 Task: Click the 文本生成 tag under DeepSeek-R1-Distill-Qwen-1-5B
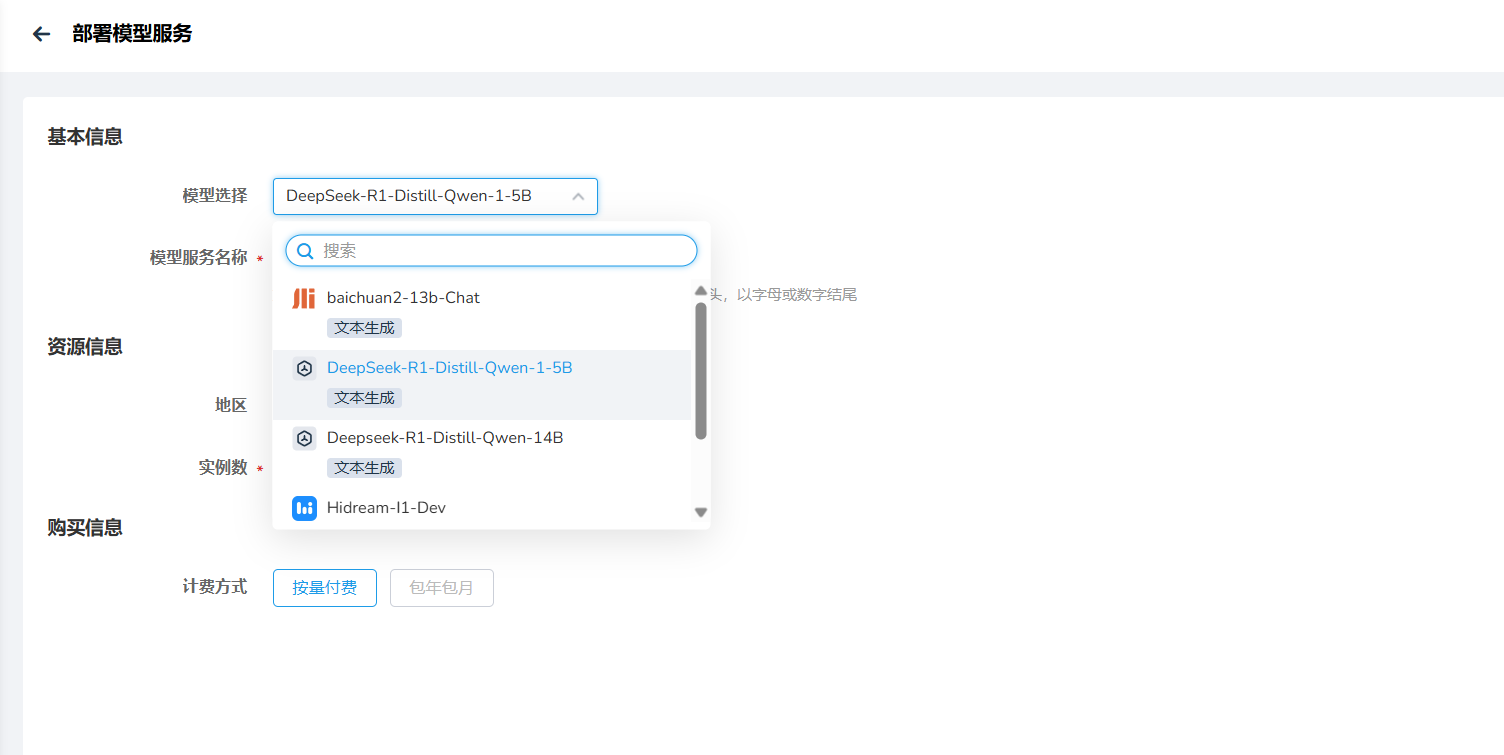coord(364,398)
